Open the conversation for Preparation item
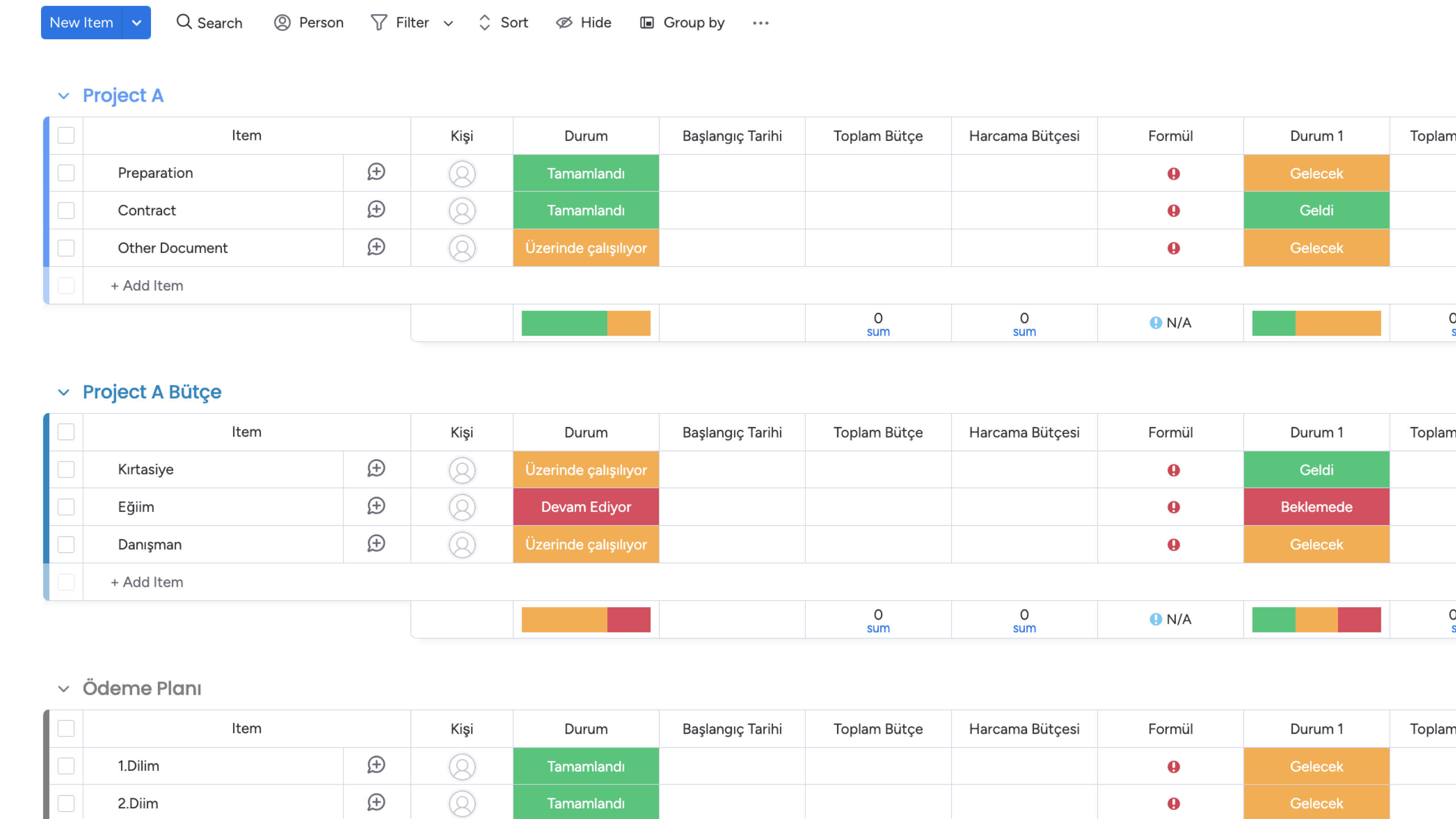Viewport: 1456px width, 819px height. [x=376, y=173]
